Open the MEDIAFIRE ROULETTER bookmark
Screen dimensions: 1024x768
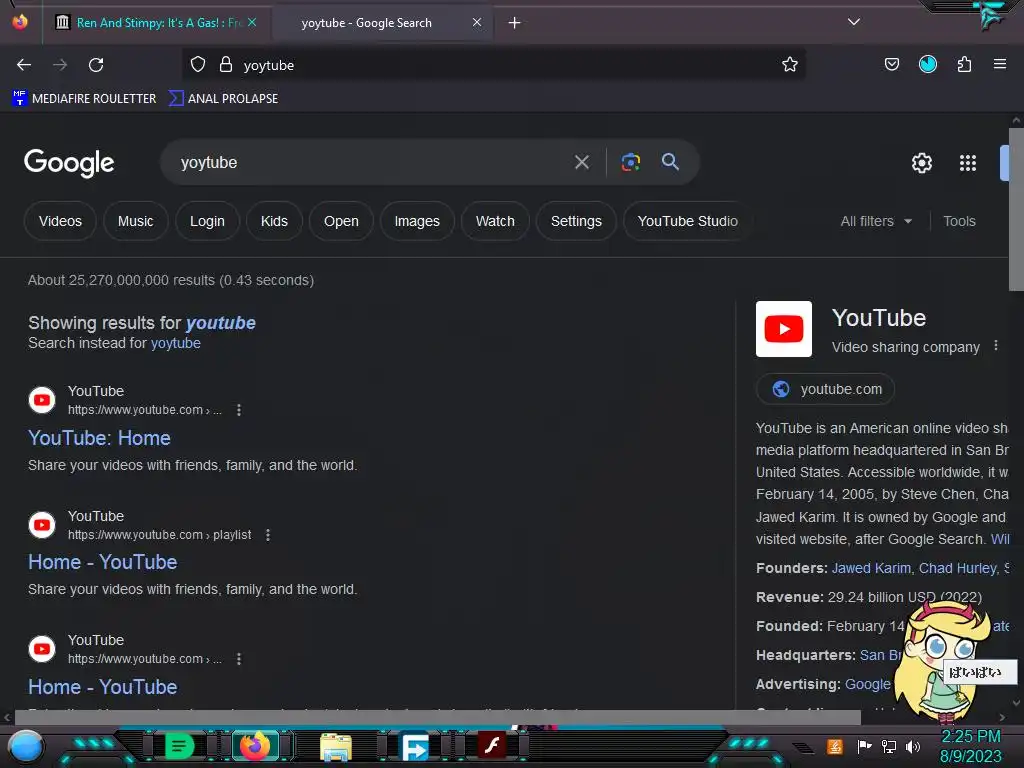click(x=84, y=99)
